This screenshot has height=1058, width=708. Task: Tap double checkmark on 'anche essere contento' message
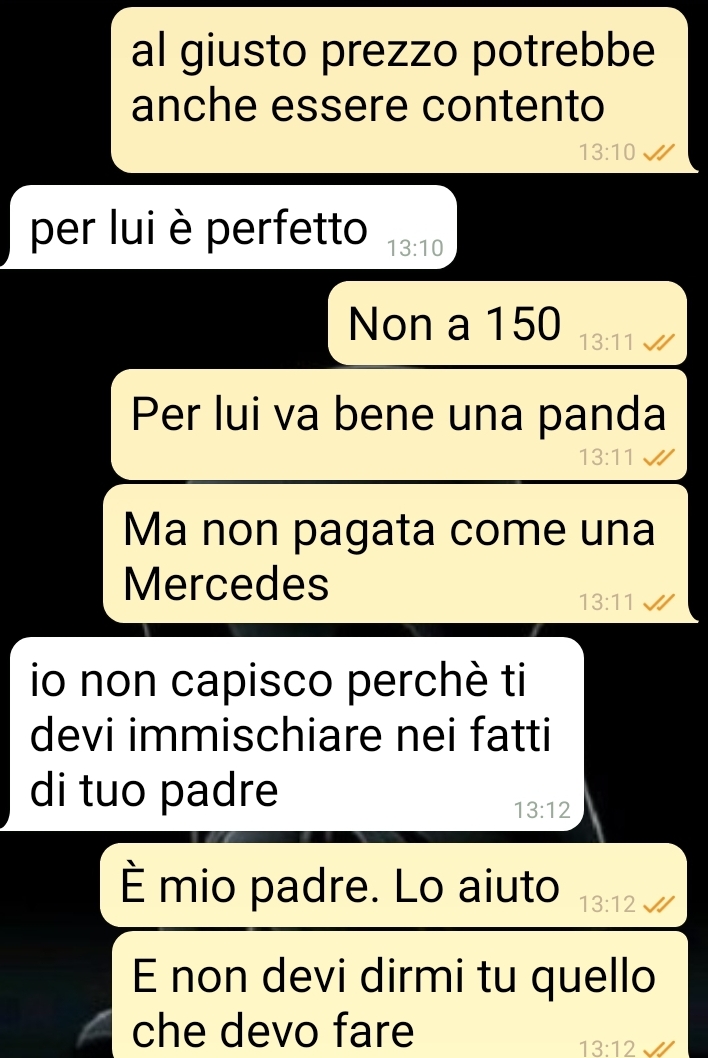click(x=659, y=153)
